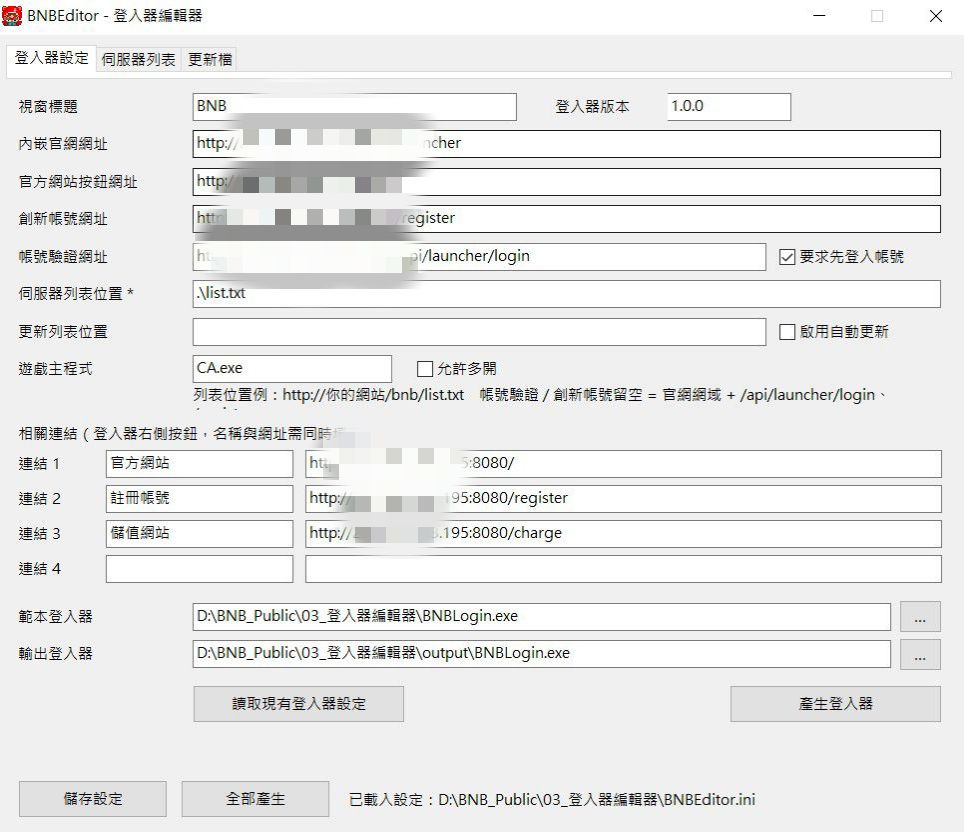Click the 範本登入器 path text field

coord(542,617)
